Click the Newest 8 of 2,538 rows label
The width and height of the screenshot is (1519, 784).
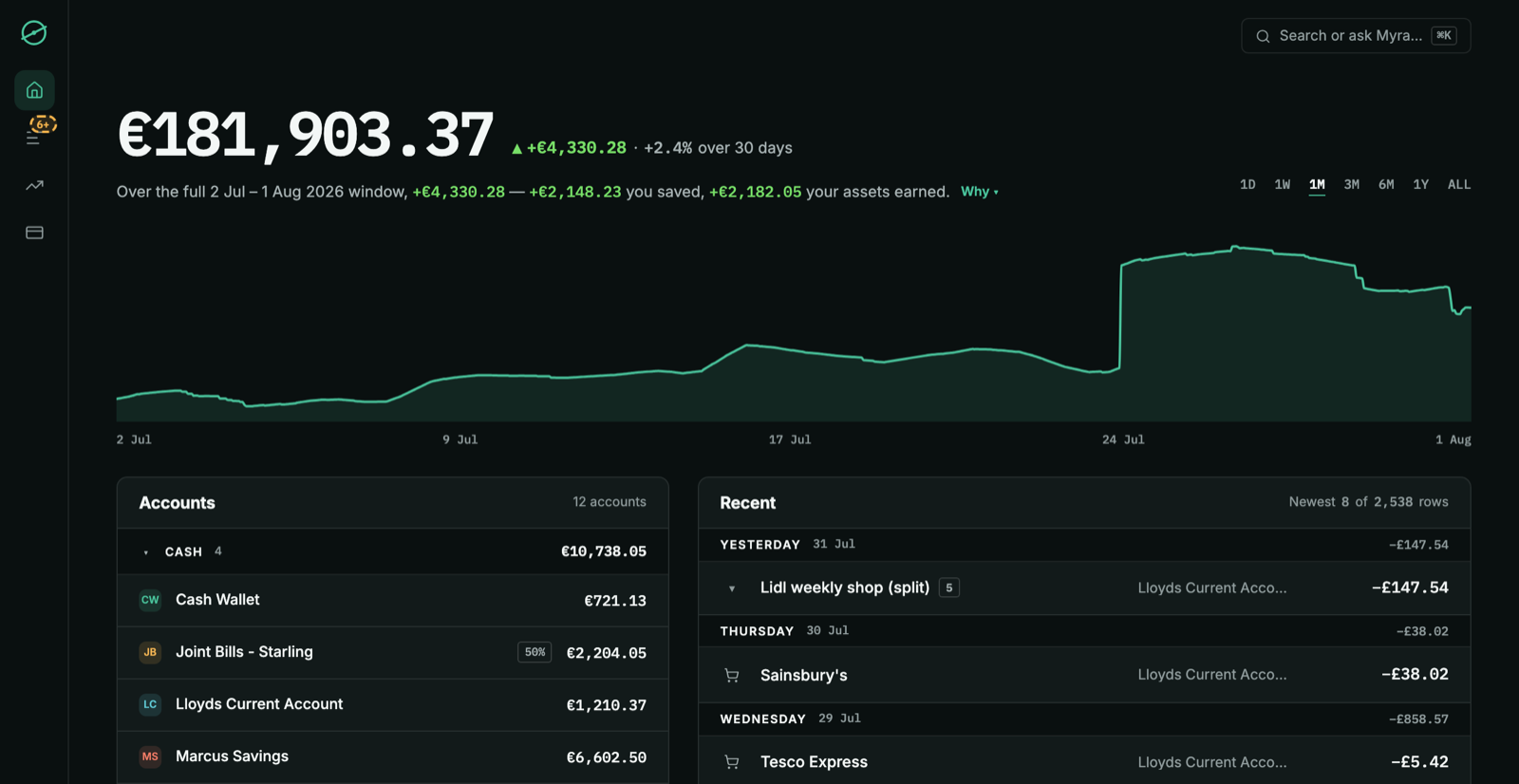coord(1368,501)
